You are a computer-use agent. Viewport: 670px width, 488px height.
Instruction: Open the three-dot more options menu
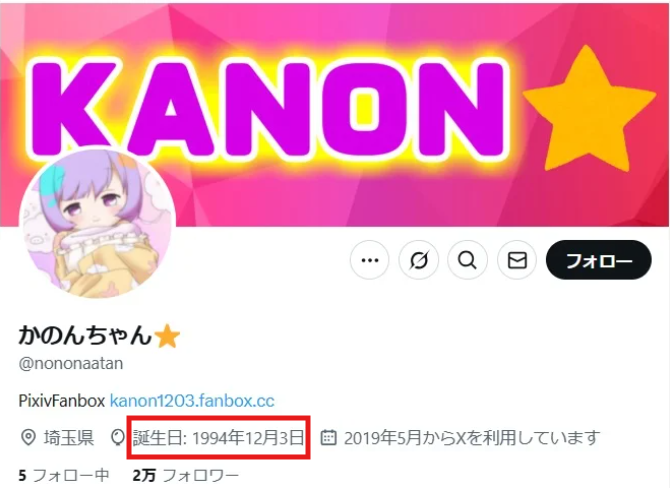[x=370, y=260]
